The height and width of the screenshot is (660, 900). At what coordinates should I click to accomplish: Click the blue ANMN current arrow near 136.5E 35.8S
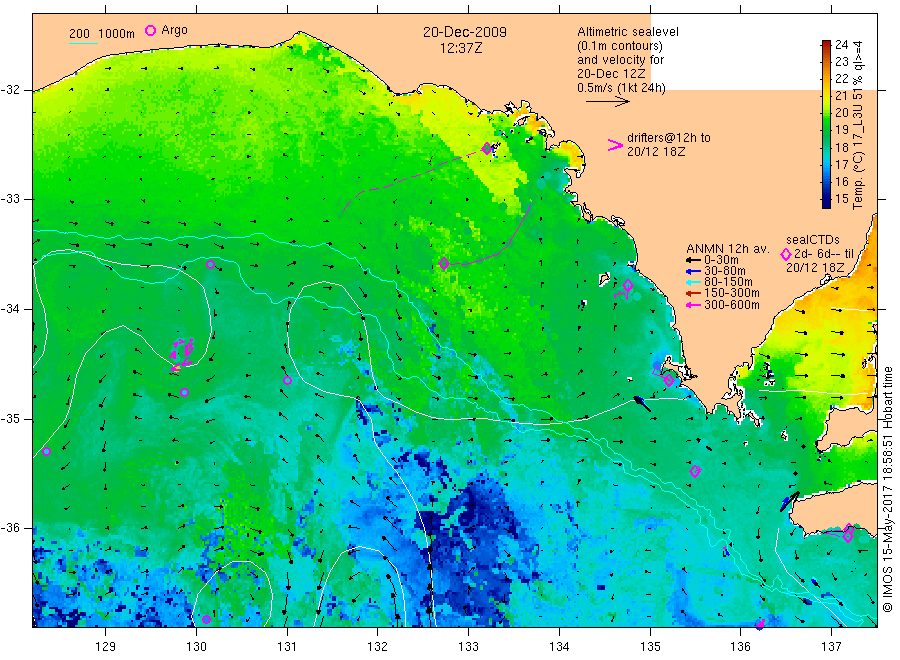(789, 502)
